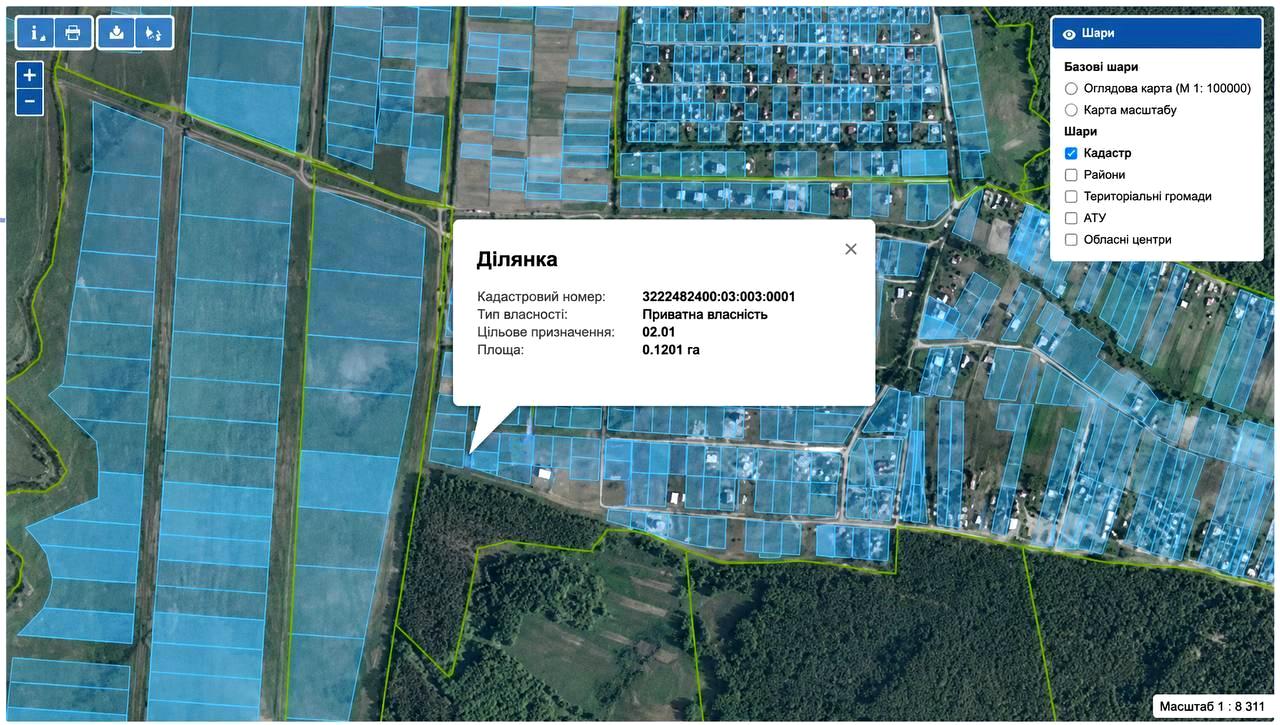Click the Базові шари heading
The width and height of the screenshot is (1280, 725).
pos(1101,67)
